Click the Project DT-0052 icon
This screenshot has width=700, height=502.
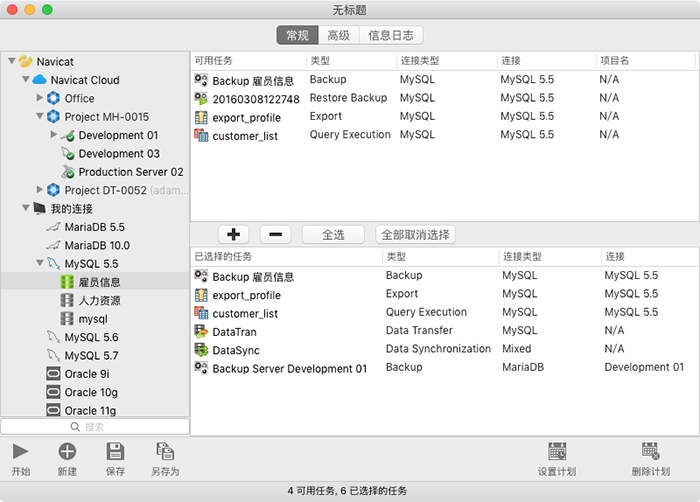(53, 190)
